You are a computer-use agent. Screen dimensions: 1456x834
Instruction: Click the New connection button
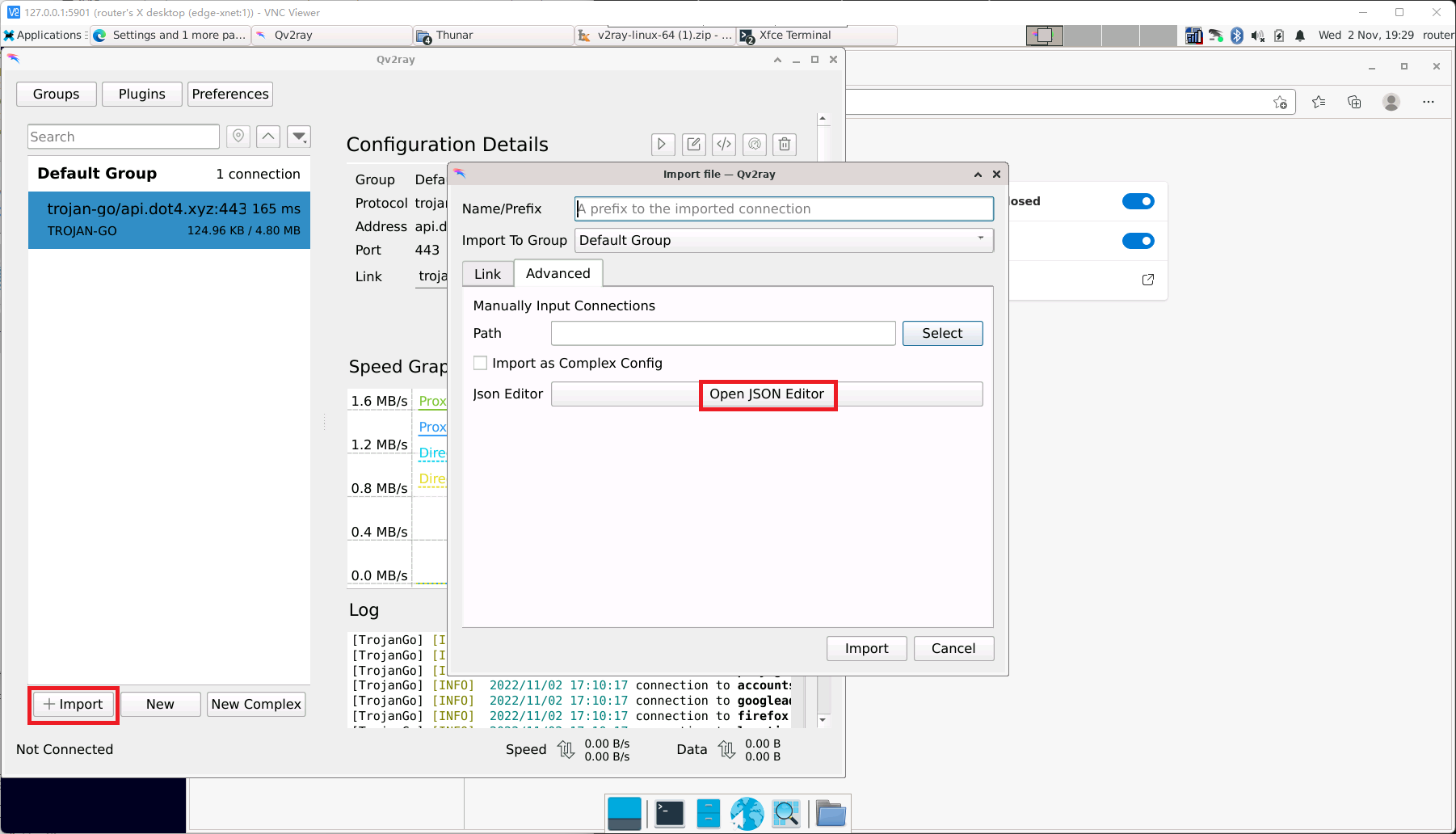pyautogui.click(x=160, y=704)
